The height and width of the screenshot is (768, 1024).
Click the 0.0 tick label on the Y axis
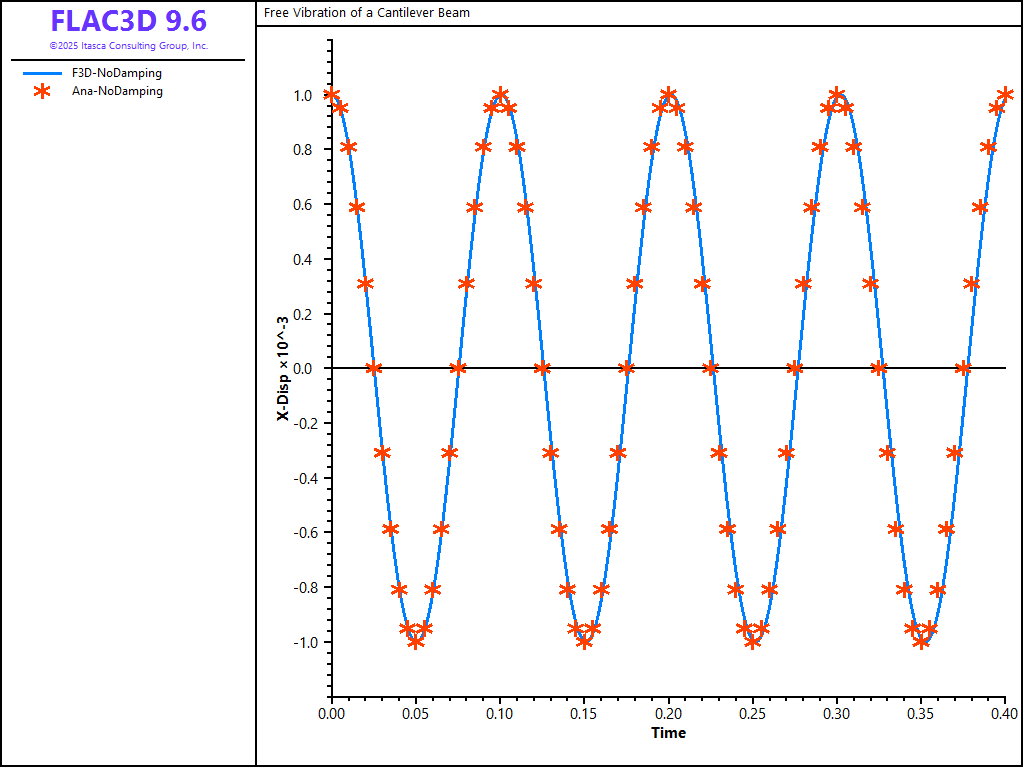302,369
